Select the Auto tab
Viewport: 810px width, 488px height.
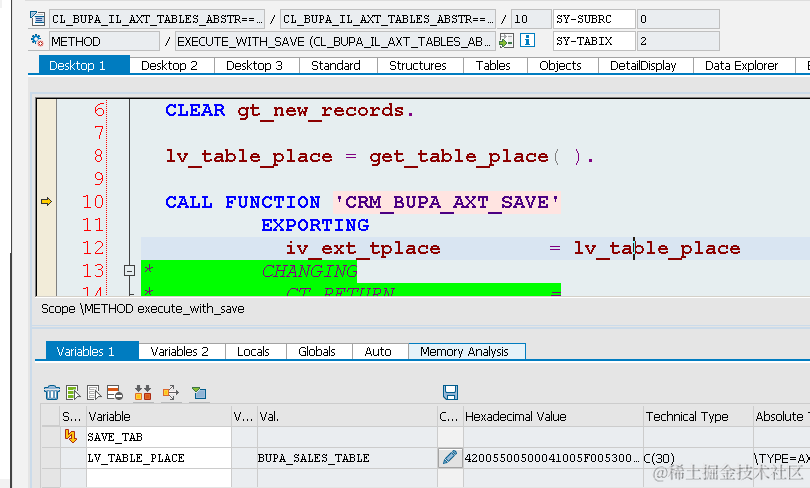click(x=378, y=352)
